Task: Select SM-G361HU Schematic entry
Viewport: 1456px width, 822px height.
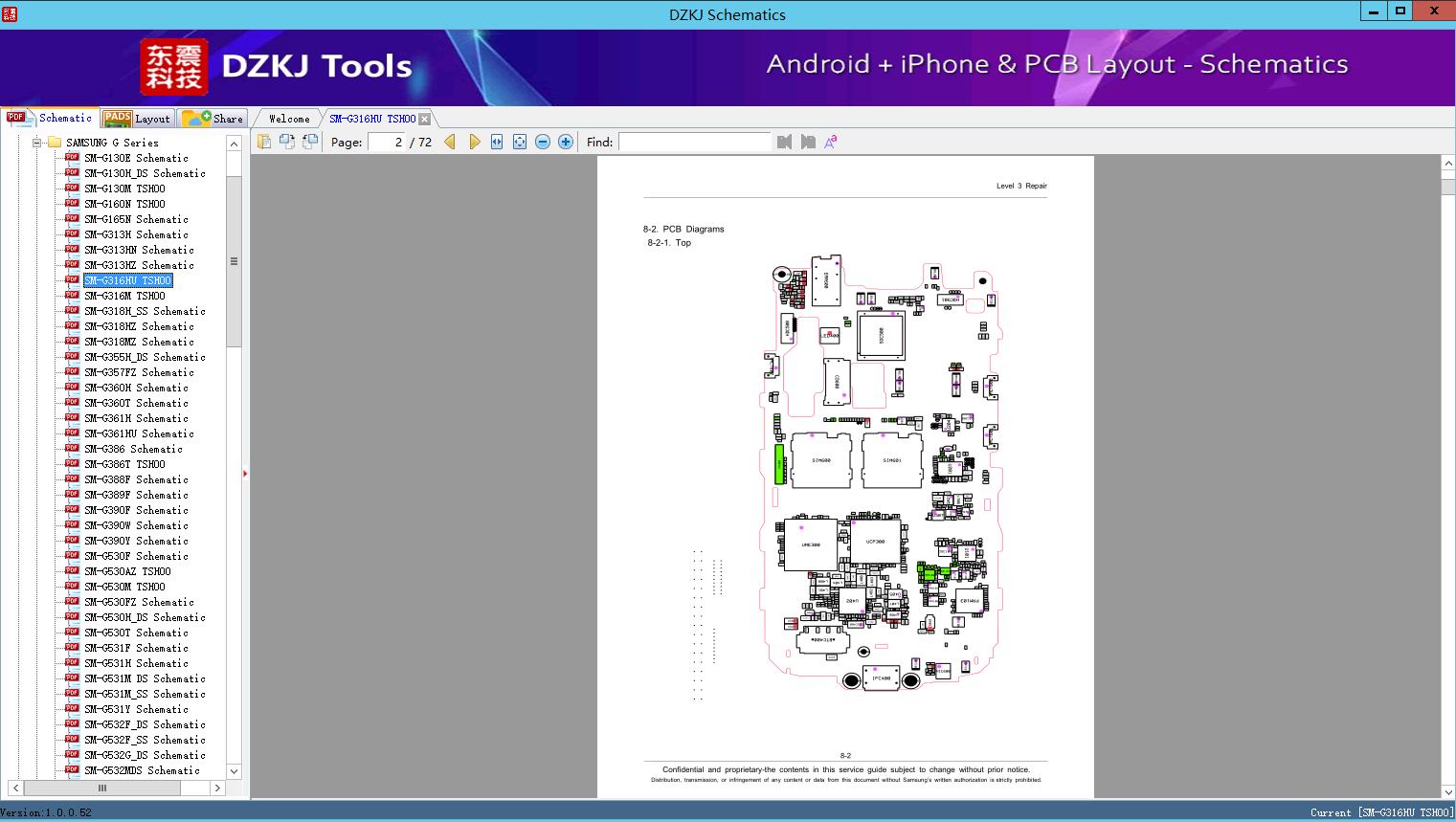Action: (139, 433)
